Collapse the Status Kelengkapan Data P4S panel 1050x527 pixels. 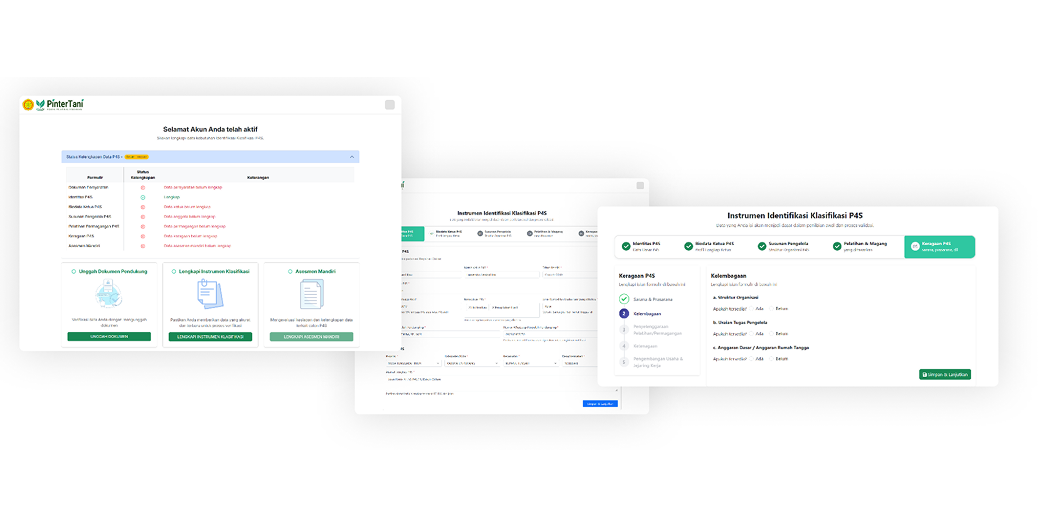point(352,157)
